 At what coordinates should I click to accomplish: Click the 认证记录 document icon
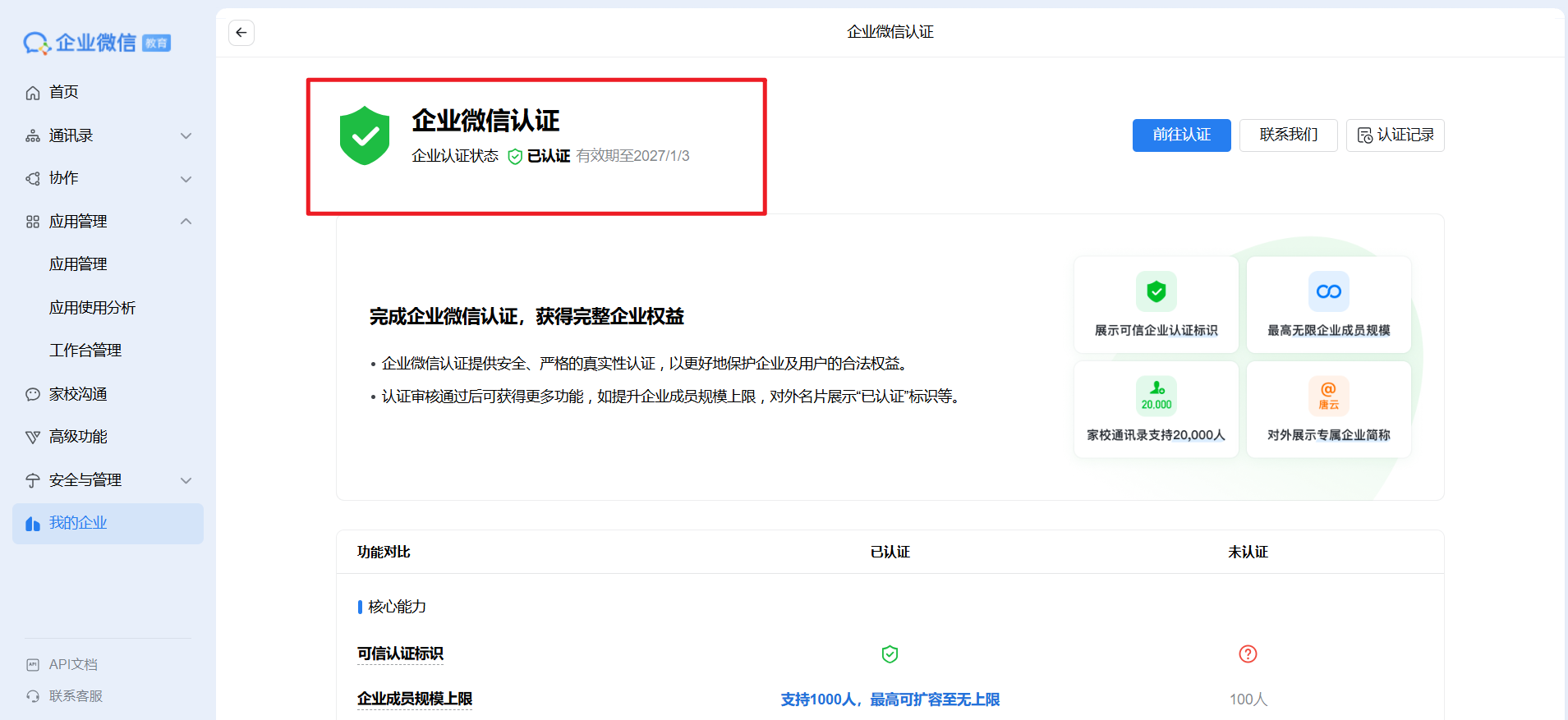tap(1364, 135)
